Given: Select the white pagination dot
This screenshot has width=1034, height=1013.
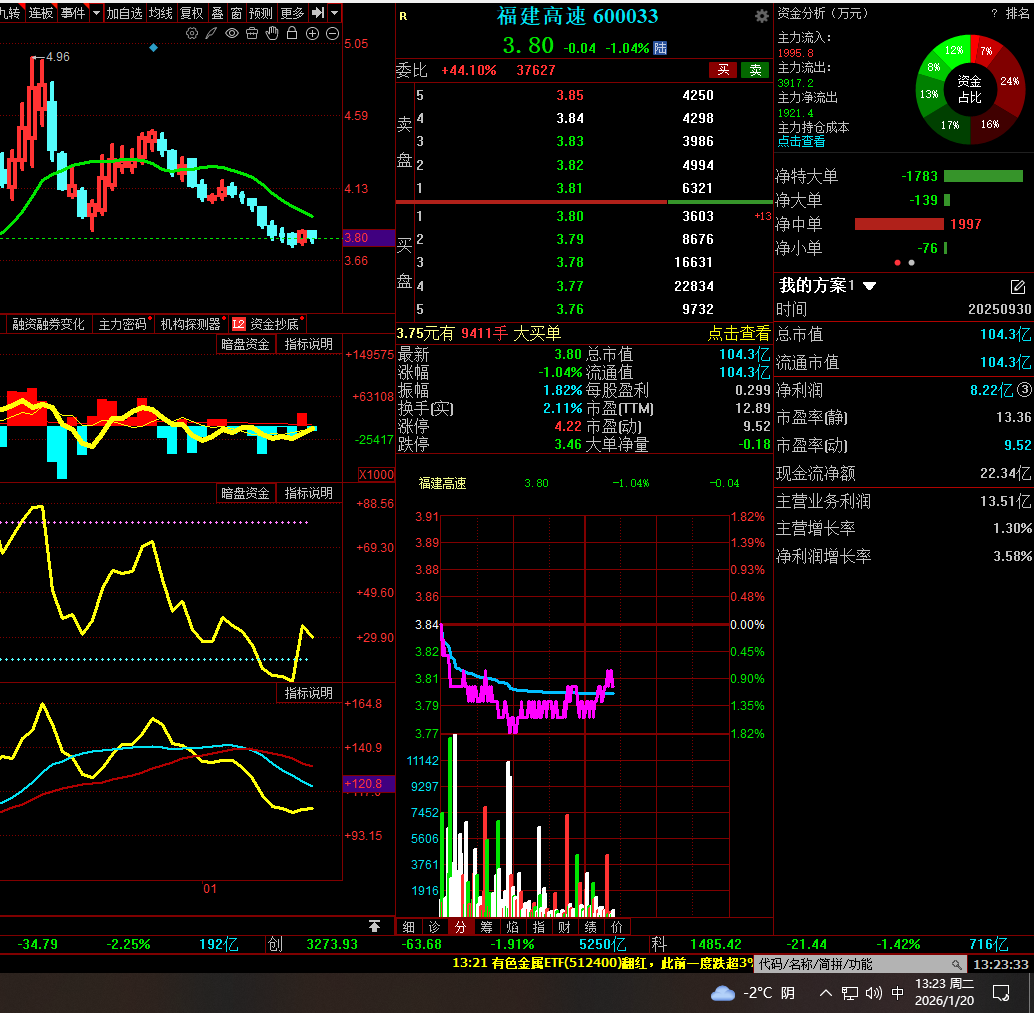Looking at the screenshot, I should (911, 262).
